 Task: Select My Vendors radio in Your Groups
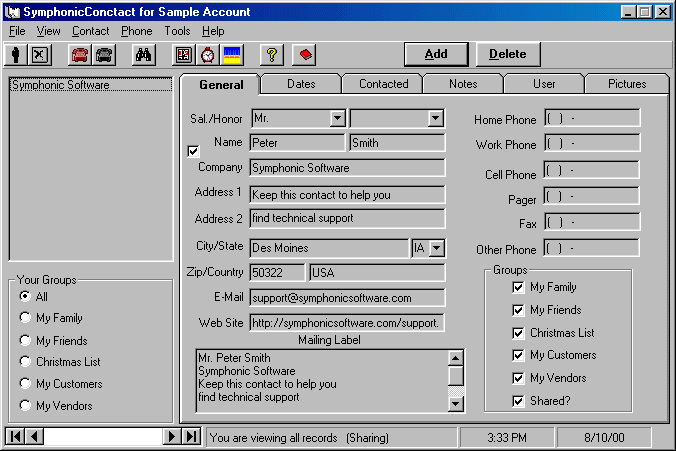[25, 405]
